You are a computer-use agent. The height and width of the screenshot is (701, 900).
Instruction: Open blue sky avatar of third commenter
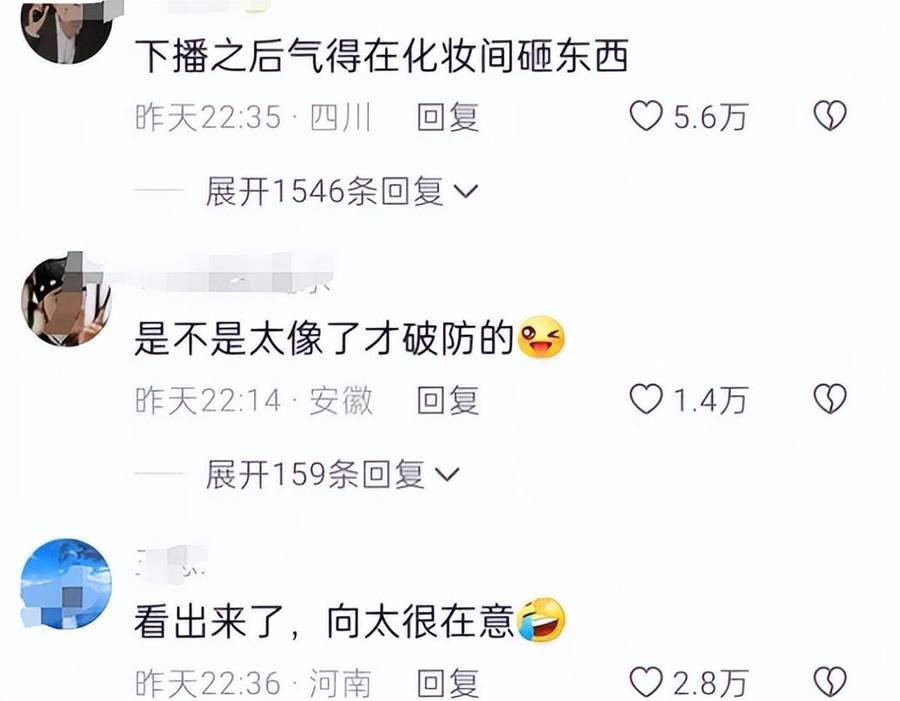[67, 584]
